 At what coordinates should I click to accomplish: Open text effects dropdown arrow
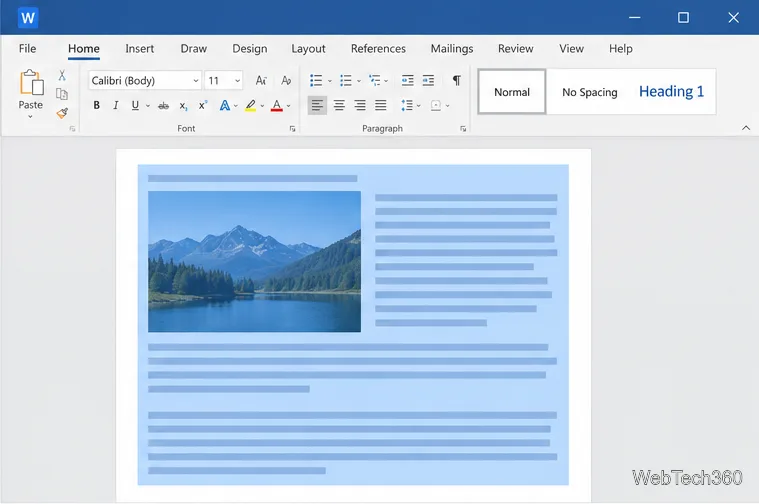click(x=236, y=106)
